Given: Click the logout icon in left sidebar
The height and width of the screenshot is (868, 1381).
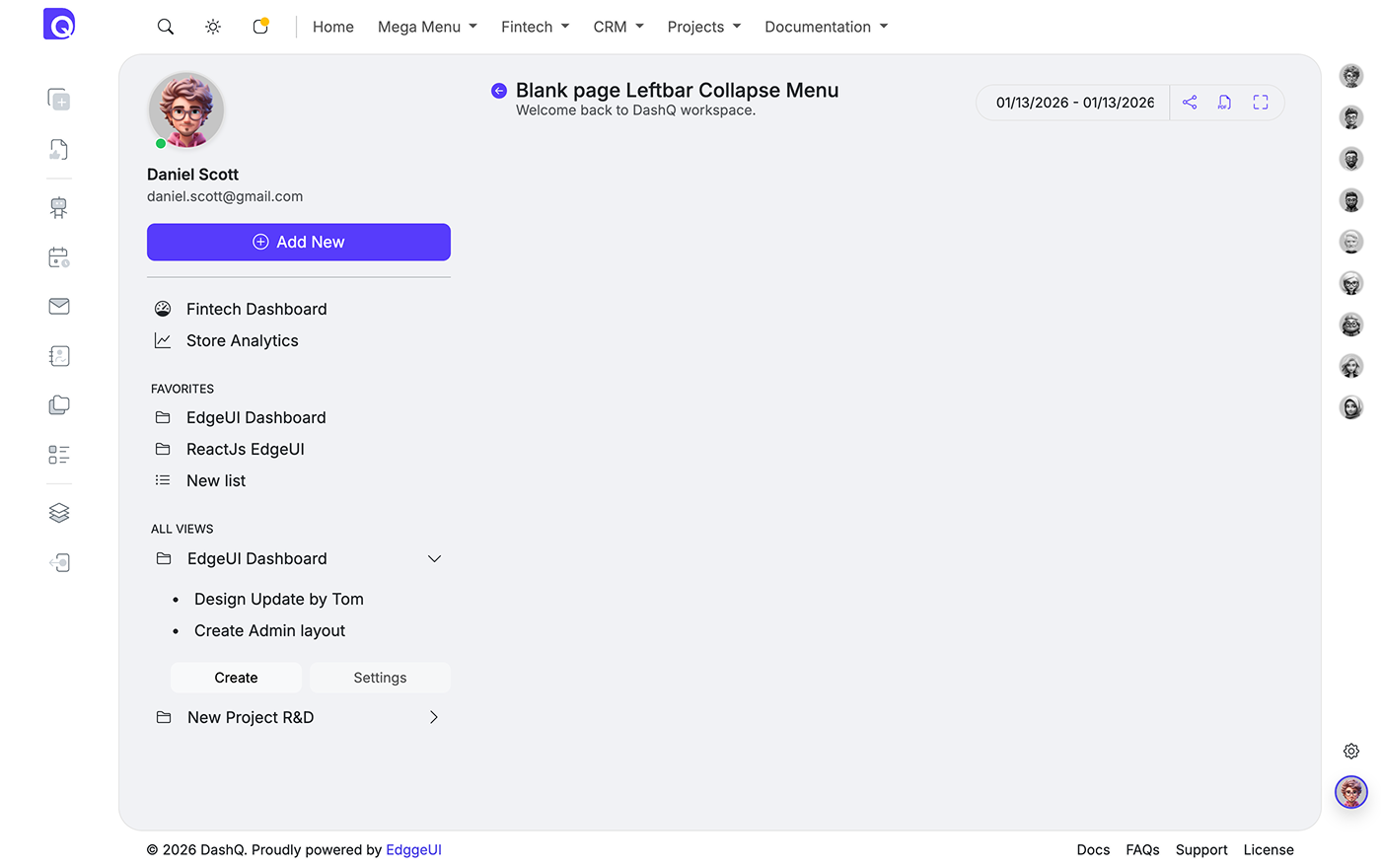Looking at the screenshot, I should [59, 563].
